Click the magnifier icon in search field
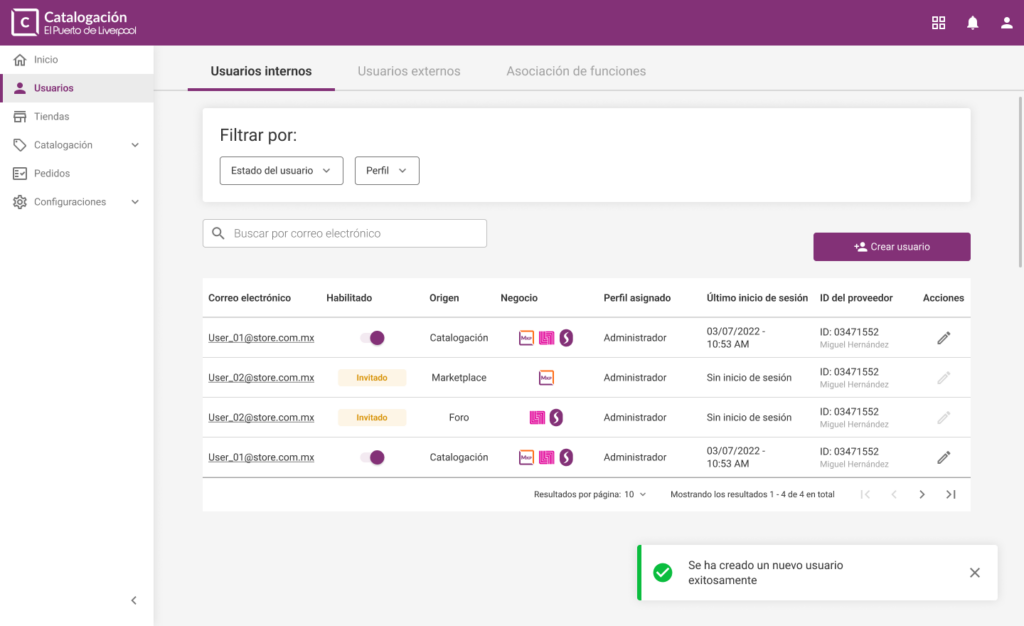The width and height of the screenshot is (1024, 626). 218,233
